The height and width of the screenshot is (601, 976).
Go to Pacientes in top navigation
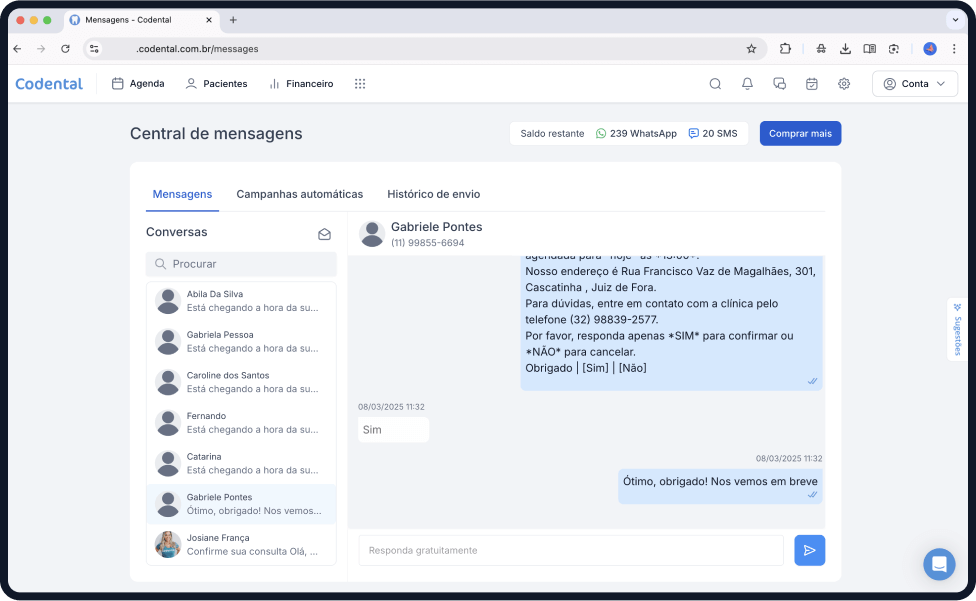[x=216, y=84]
